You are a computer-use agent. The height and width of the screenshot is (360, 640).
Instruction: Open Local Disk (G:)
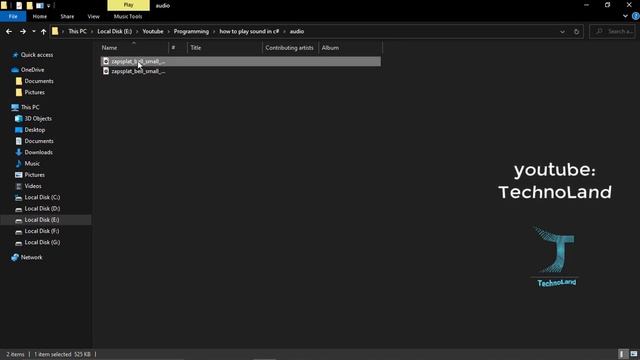[42, 242]
